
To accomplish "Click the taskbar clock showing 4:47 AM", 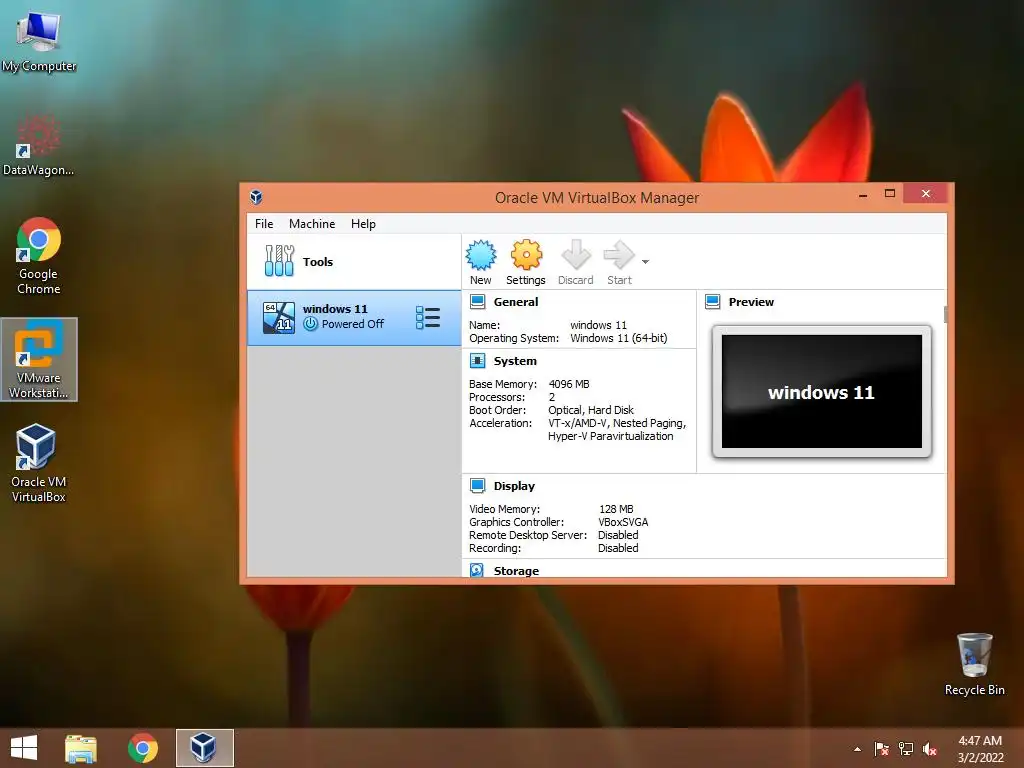I will [980, 748].
